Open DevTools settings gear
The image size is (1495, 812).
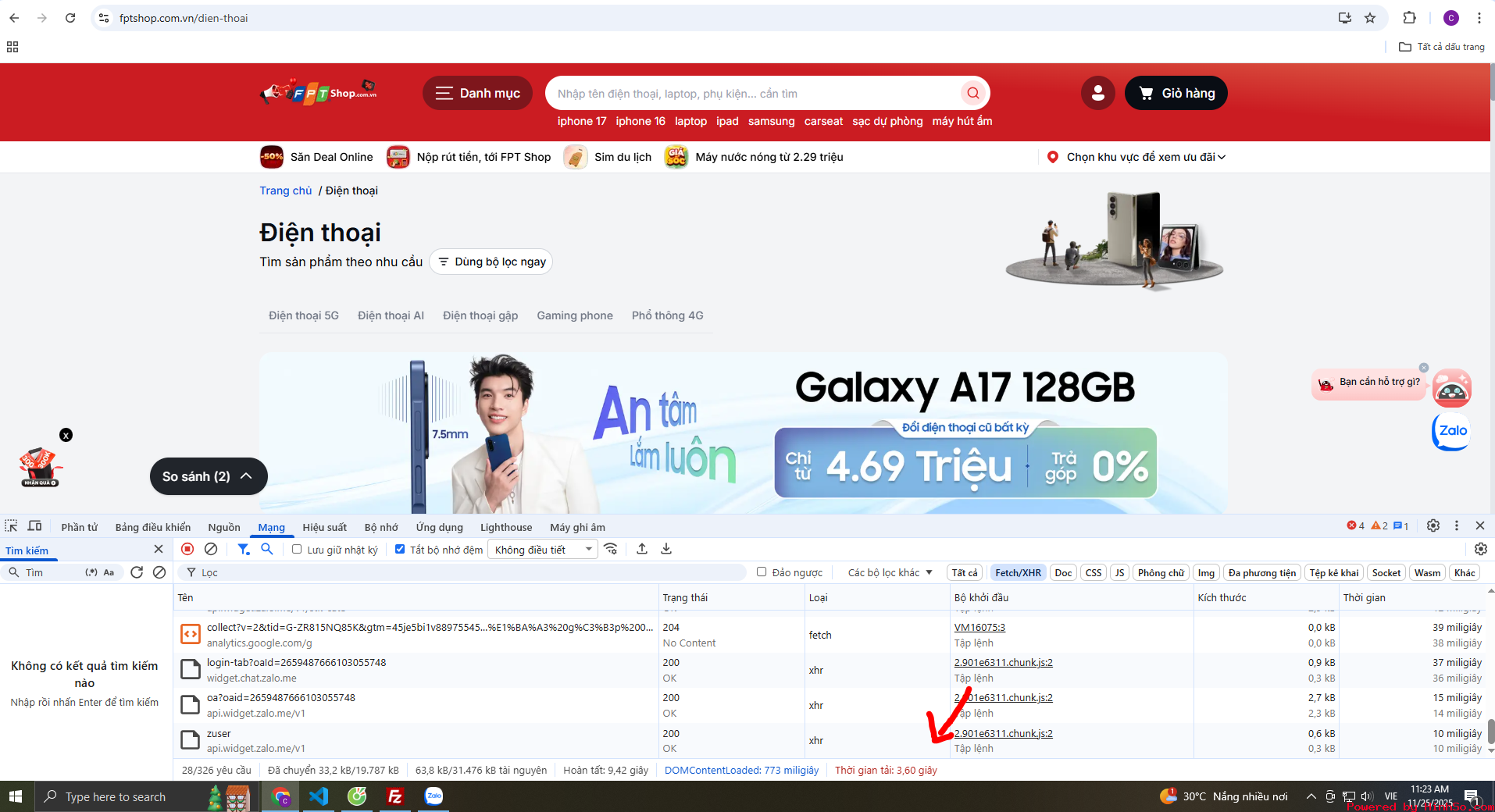coord(1433,525)
